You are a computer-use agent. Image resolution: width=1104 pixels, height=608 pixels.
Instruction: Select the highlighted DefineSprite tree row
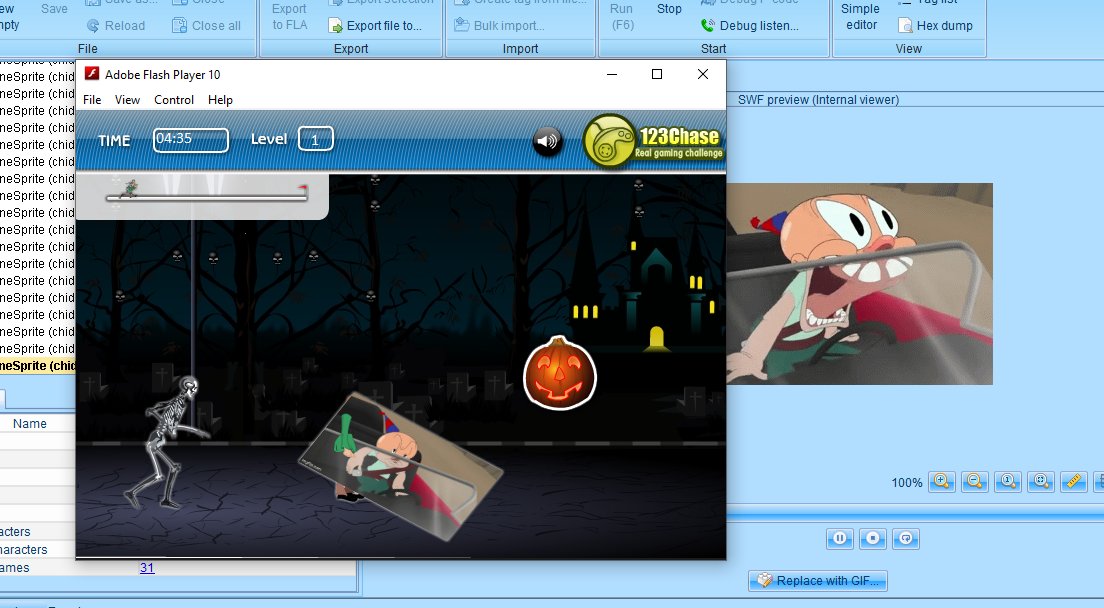tap(38, 366)
